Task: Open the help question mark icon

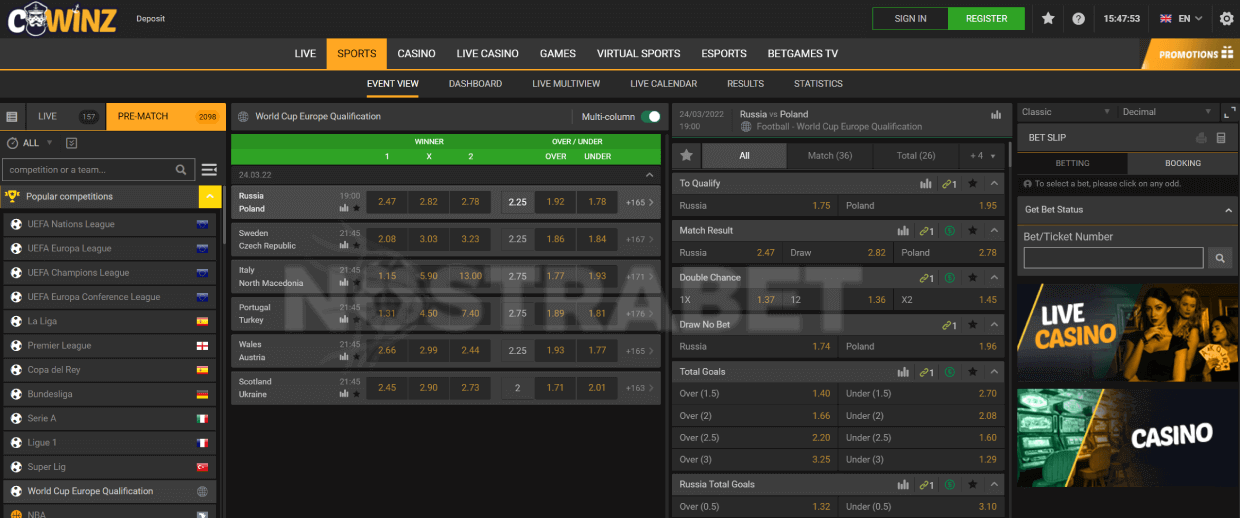Action: (1078, 18)
